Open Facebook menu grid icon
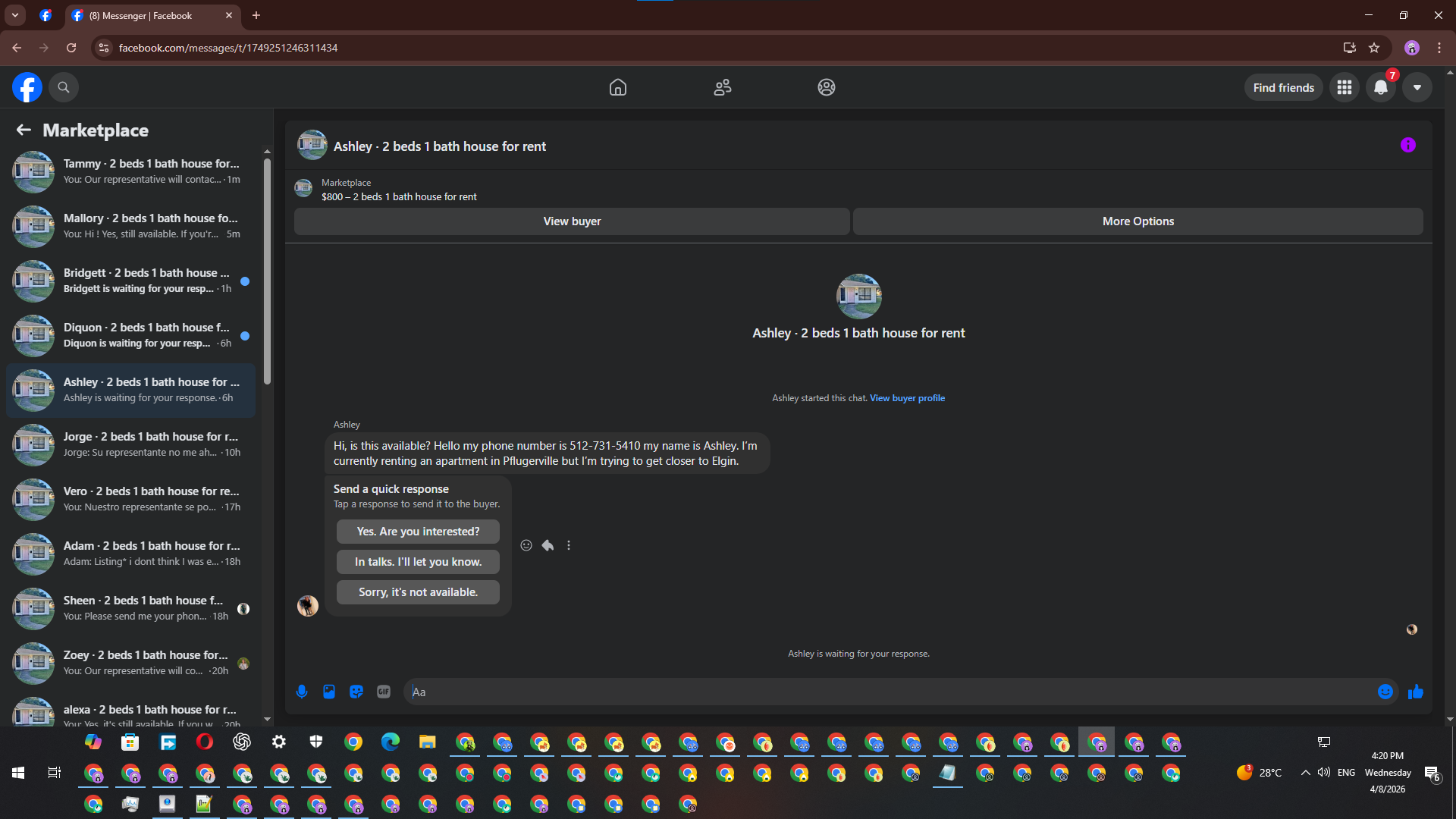The image size is (1456, 819). tap(1345, 88)
